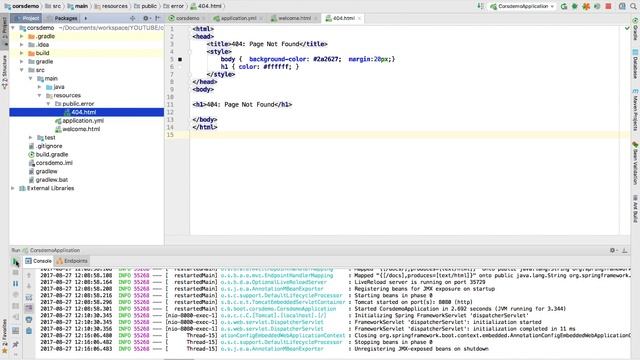Click the Run icon in top toolbar

(x=564, y=6)
